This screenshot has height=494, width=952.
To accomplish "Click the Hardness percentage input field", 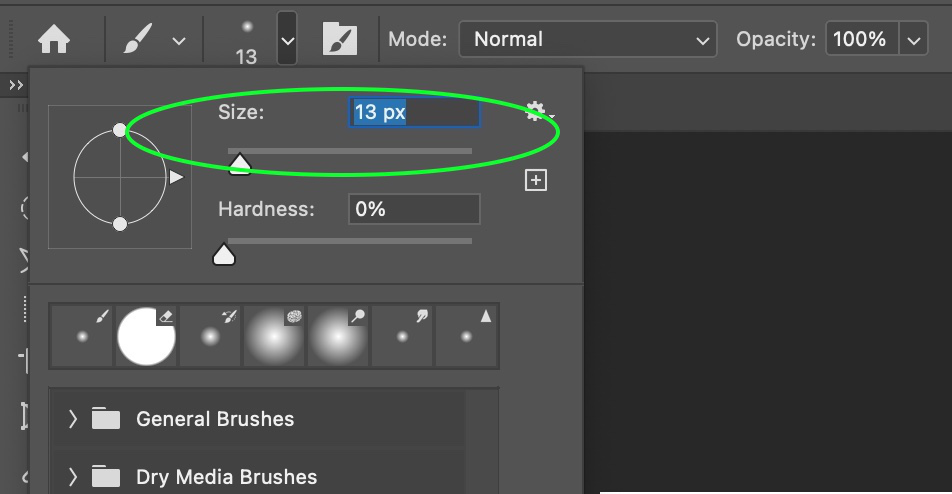I will 414,209.
